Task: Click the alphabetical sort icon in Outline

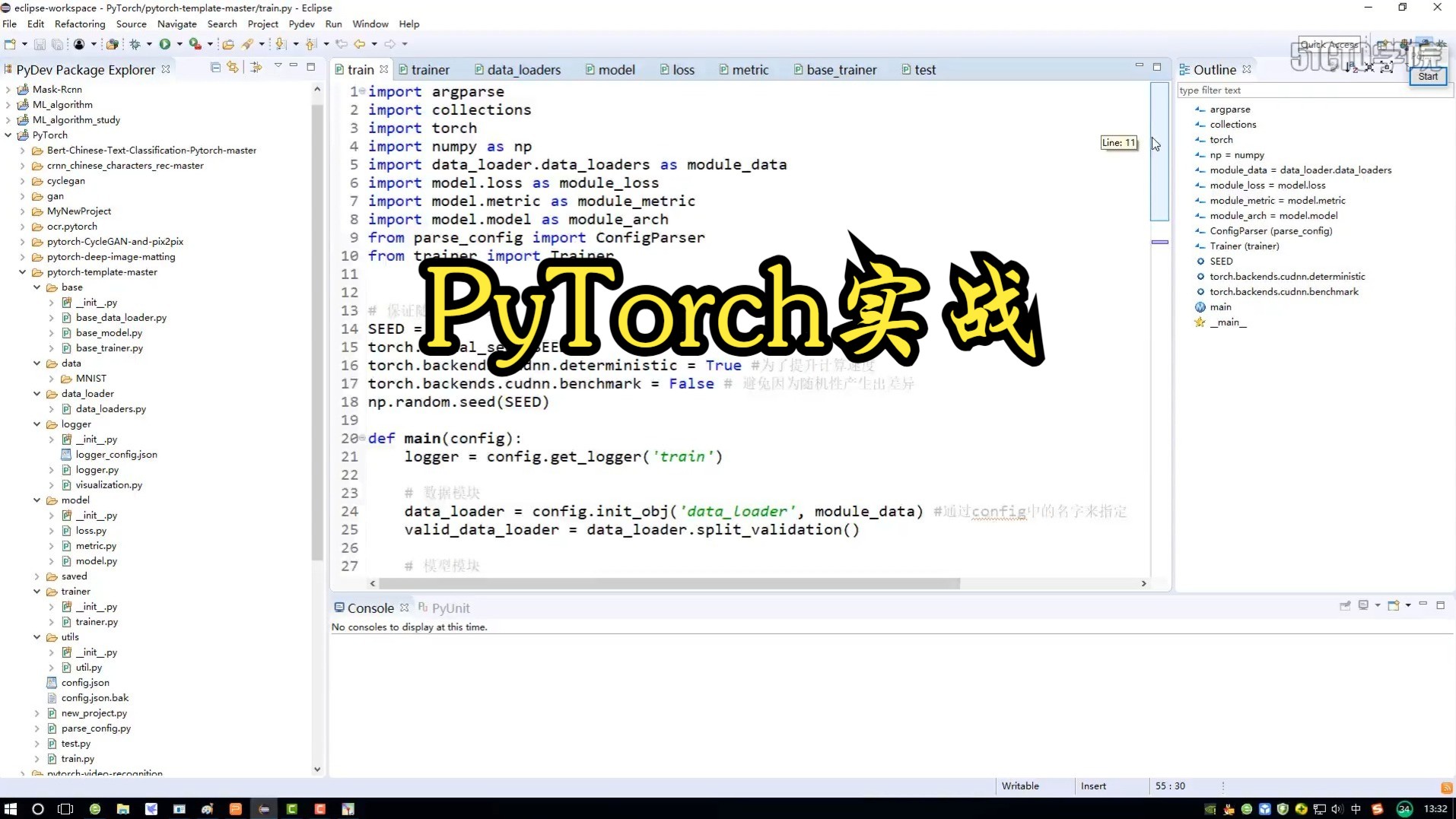Action: click(1351, 68)
